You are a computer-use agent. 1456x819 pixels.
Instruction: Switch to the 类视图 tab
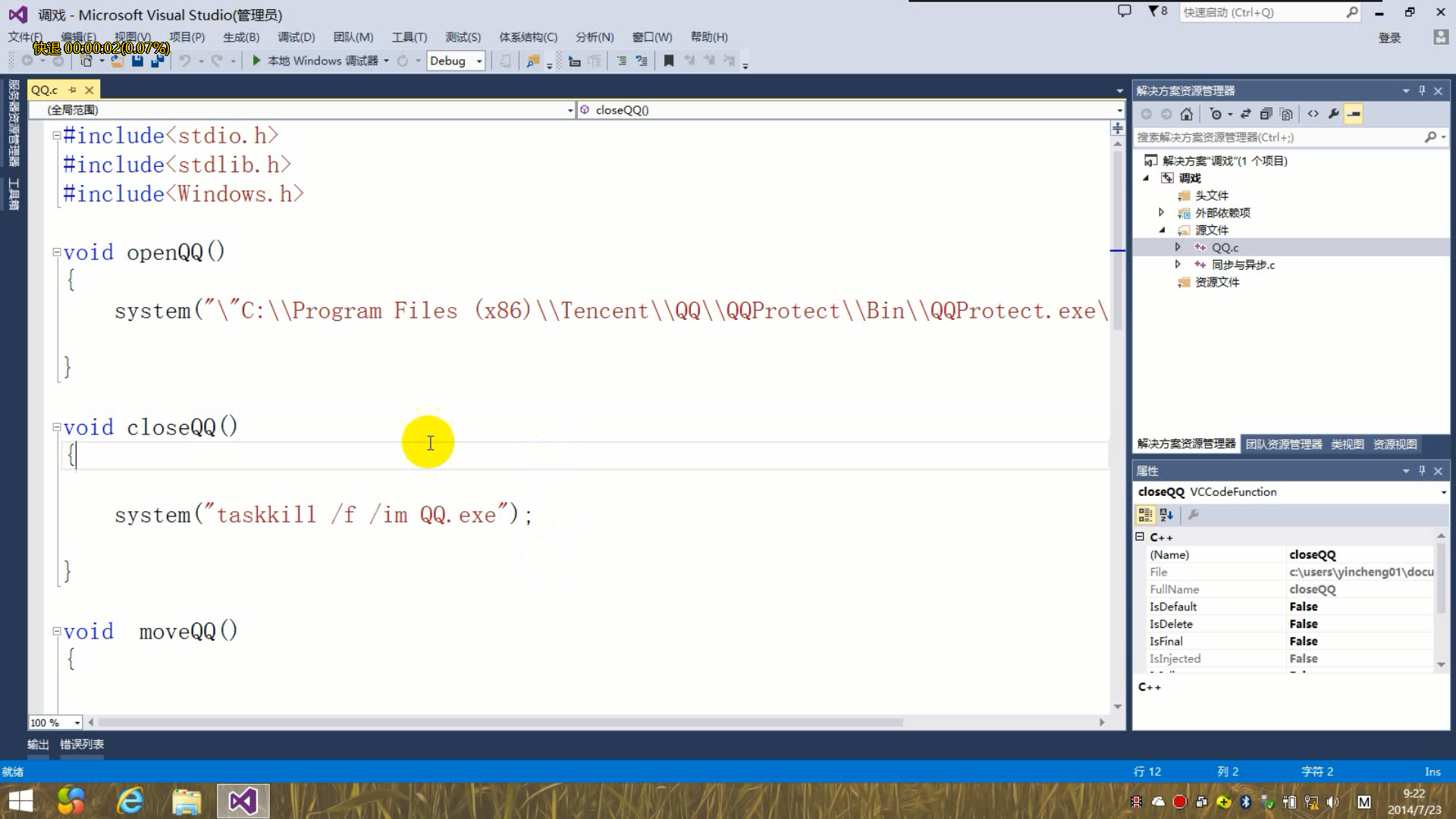(1347, 444)
